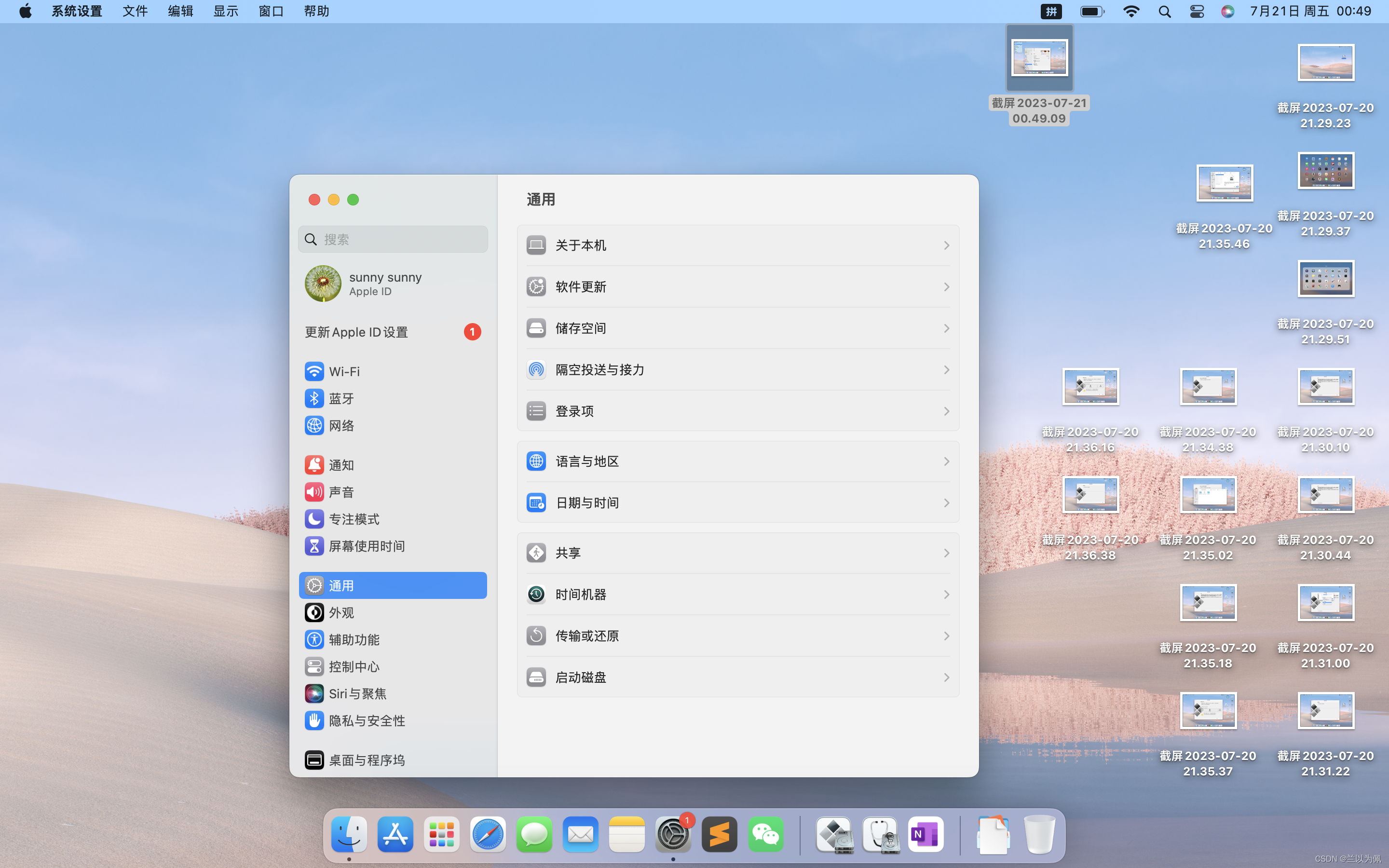Open Wi-Fi settings in the sidebar
The height and width of the screenshot is (868, 1389).
343,371
